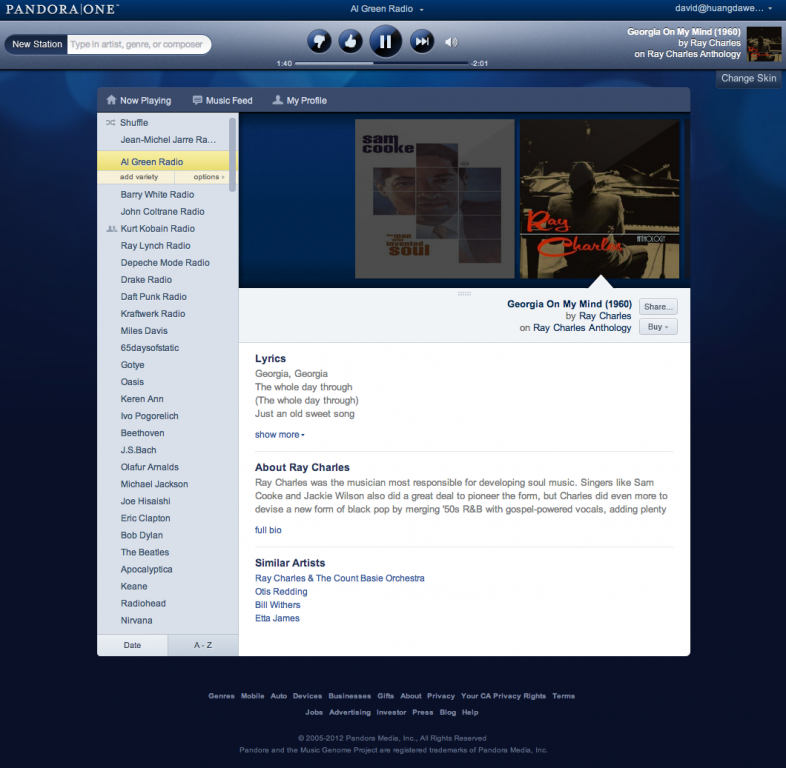
Task: Open Otis Redding similar artist link
Action: click(281, 592)
